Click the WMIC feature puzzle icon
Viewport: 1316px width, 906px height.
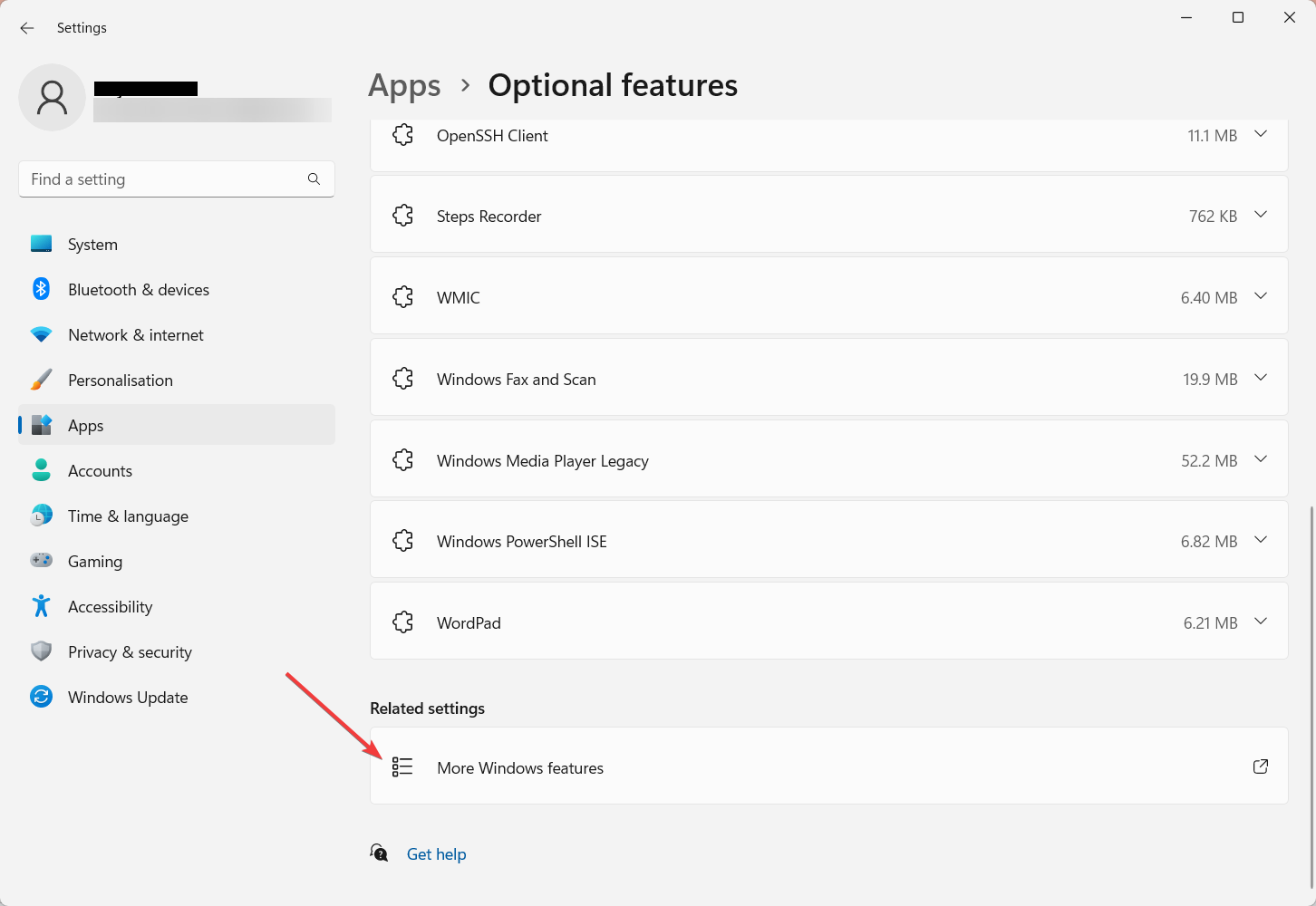tap(403, 297)
